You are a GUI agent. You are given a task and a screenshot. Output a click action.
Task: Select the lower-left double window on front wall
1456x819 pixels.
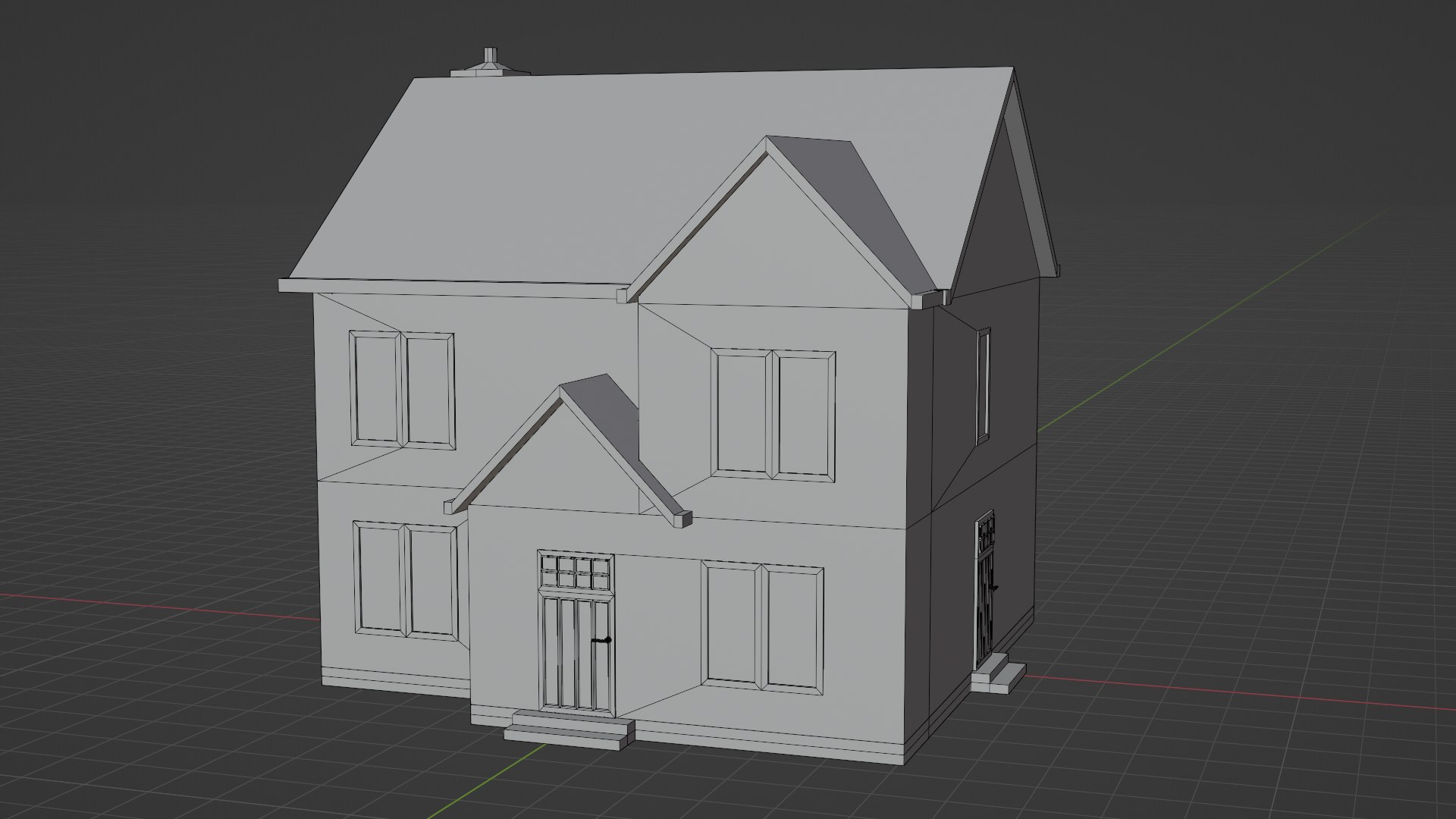pos(406,580)
